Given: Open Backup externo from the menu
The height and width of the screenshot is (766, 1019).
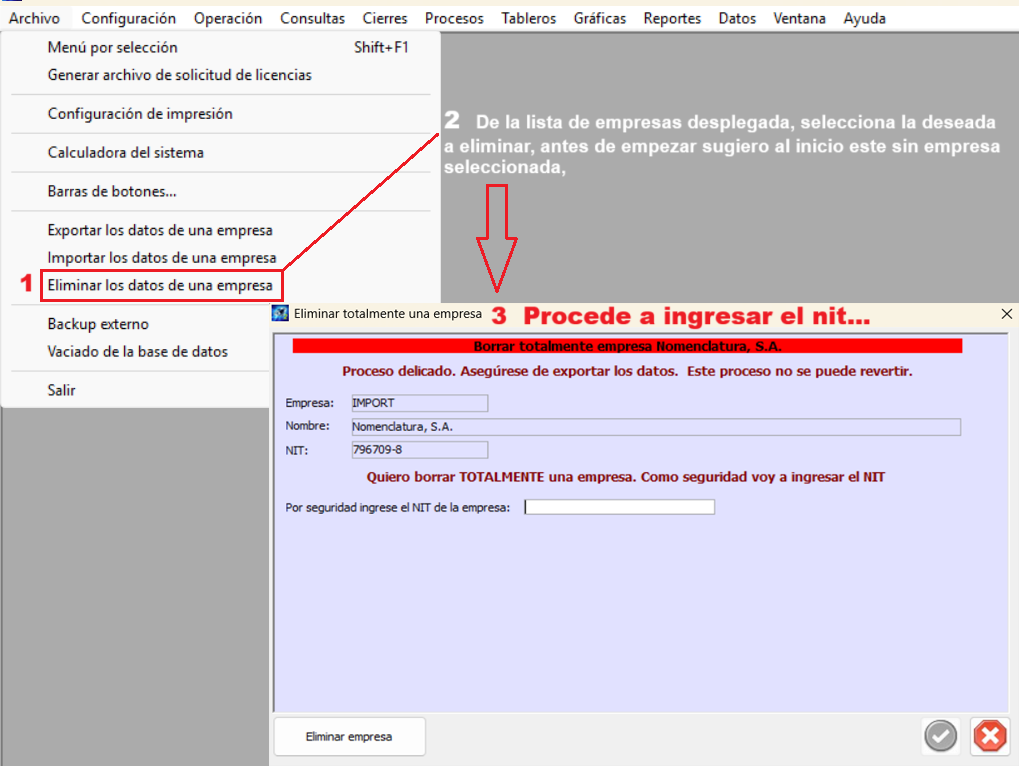Looking at the screenshot, I should click(98, 324).
